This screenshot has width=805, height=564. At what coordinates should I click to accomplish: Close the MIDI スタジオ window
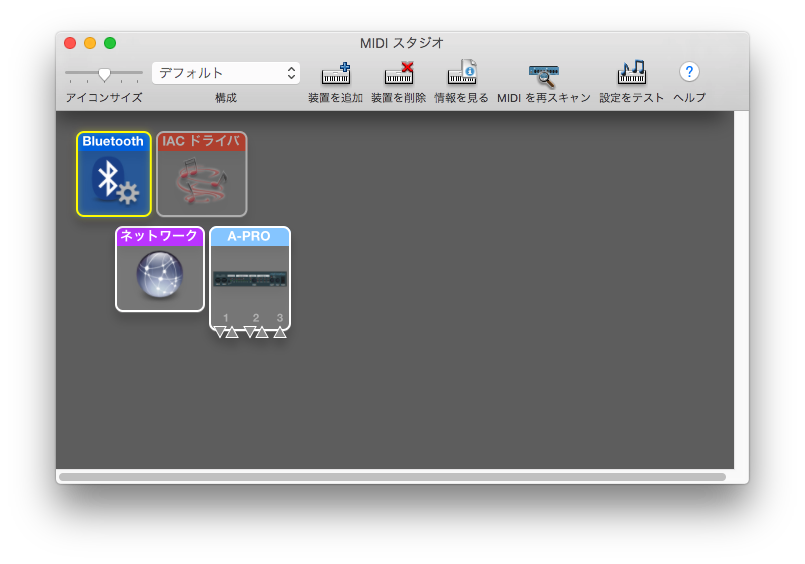70,43
